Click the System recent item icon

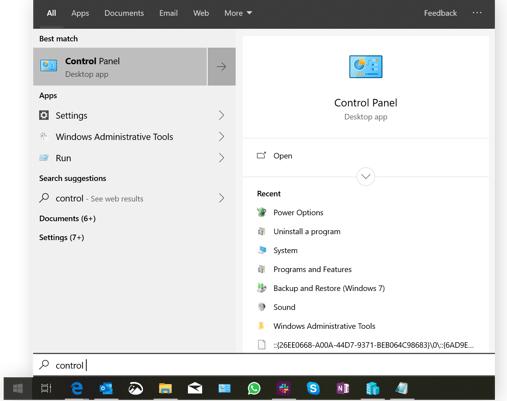coord(262,250)
